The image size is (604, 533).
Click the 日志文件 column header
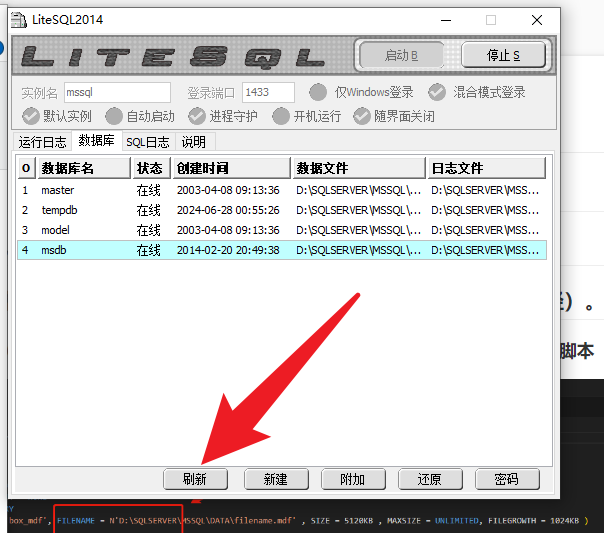click(x=487, y=168)
